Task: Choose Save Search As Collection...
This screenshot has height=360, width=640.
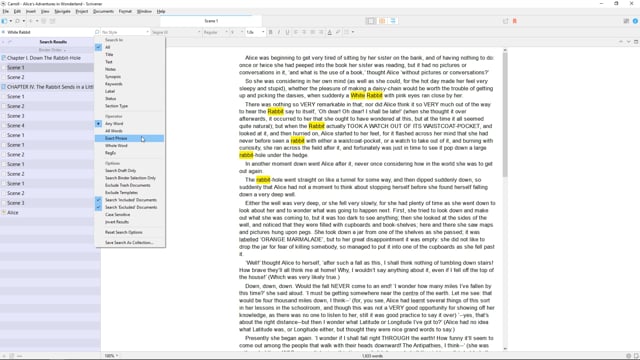Action: point(130,242)
